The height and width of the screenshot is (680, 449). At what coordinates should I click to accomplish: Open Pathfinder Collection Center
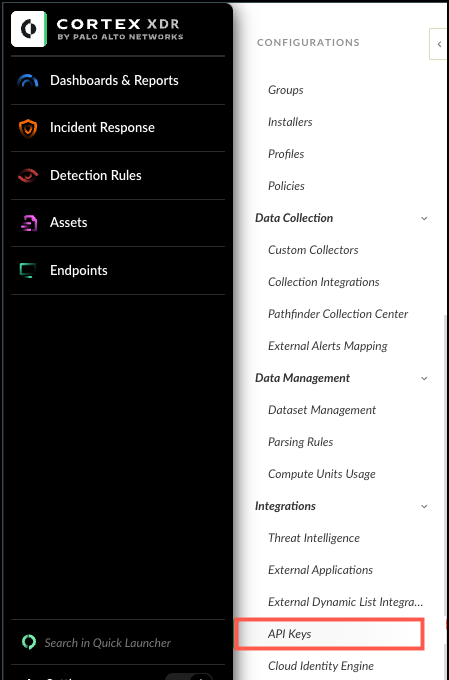338,314
